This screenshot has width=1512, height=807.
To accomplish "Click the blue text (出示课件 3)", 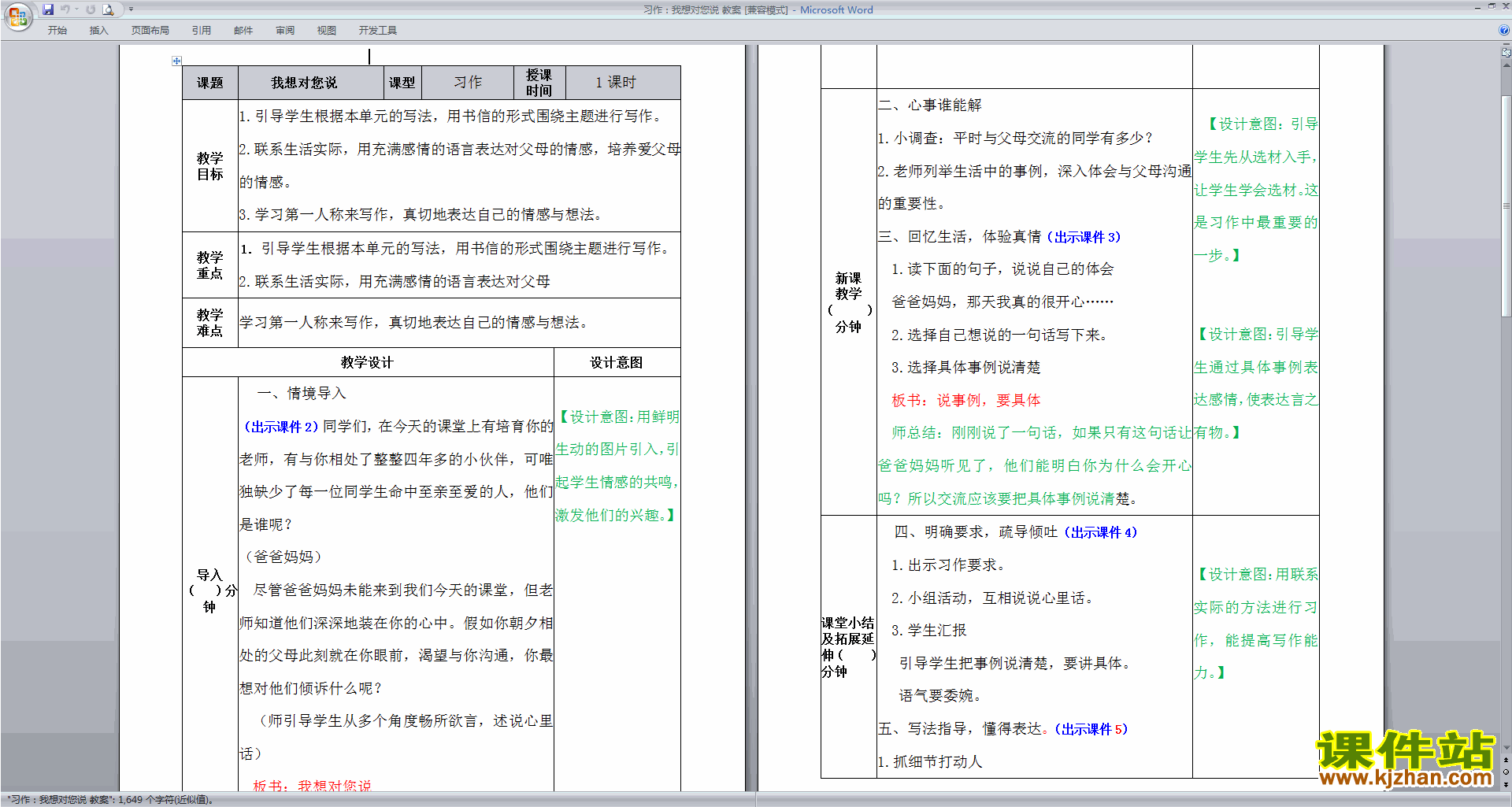I will coord(1084,237).
